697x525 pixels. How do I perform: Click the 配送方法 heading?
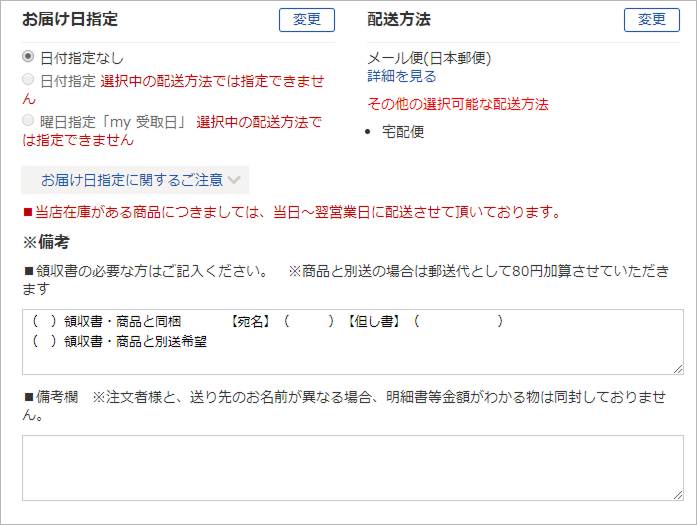point(399,19)
